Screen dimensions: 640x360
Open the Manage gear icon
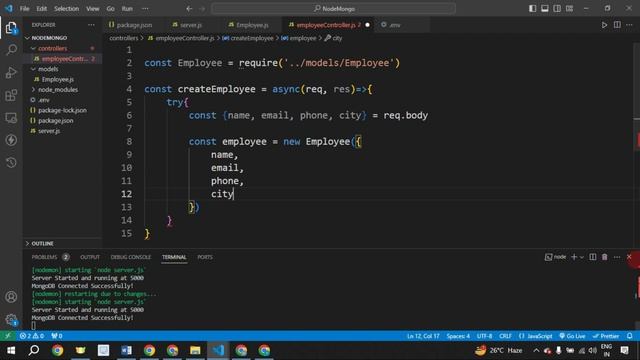[x=11, y=320]
